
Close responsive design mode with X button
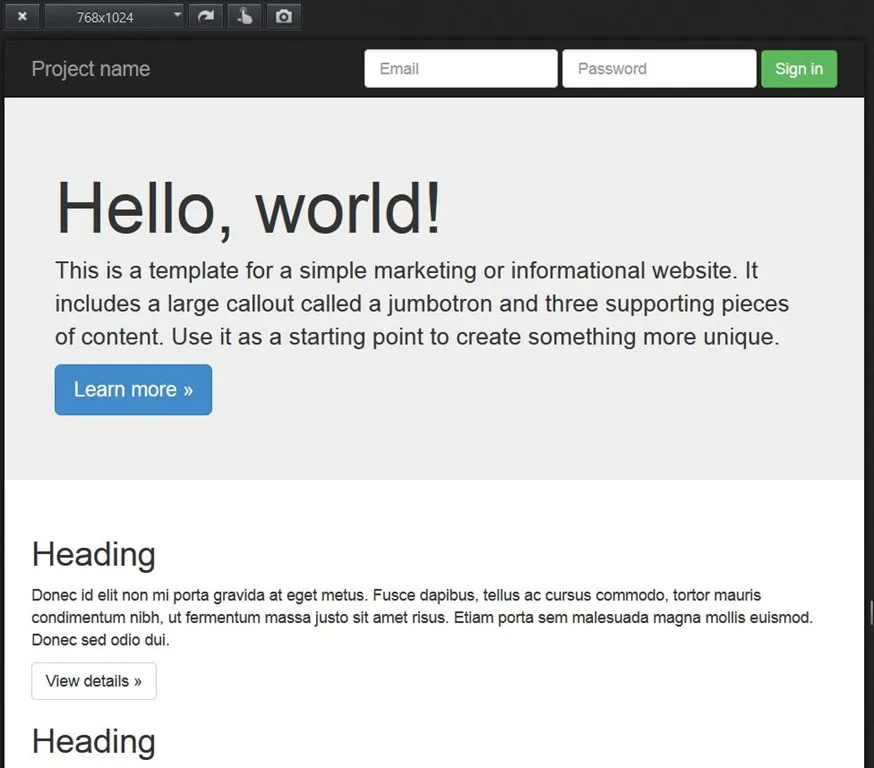[x=22, y=17]
